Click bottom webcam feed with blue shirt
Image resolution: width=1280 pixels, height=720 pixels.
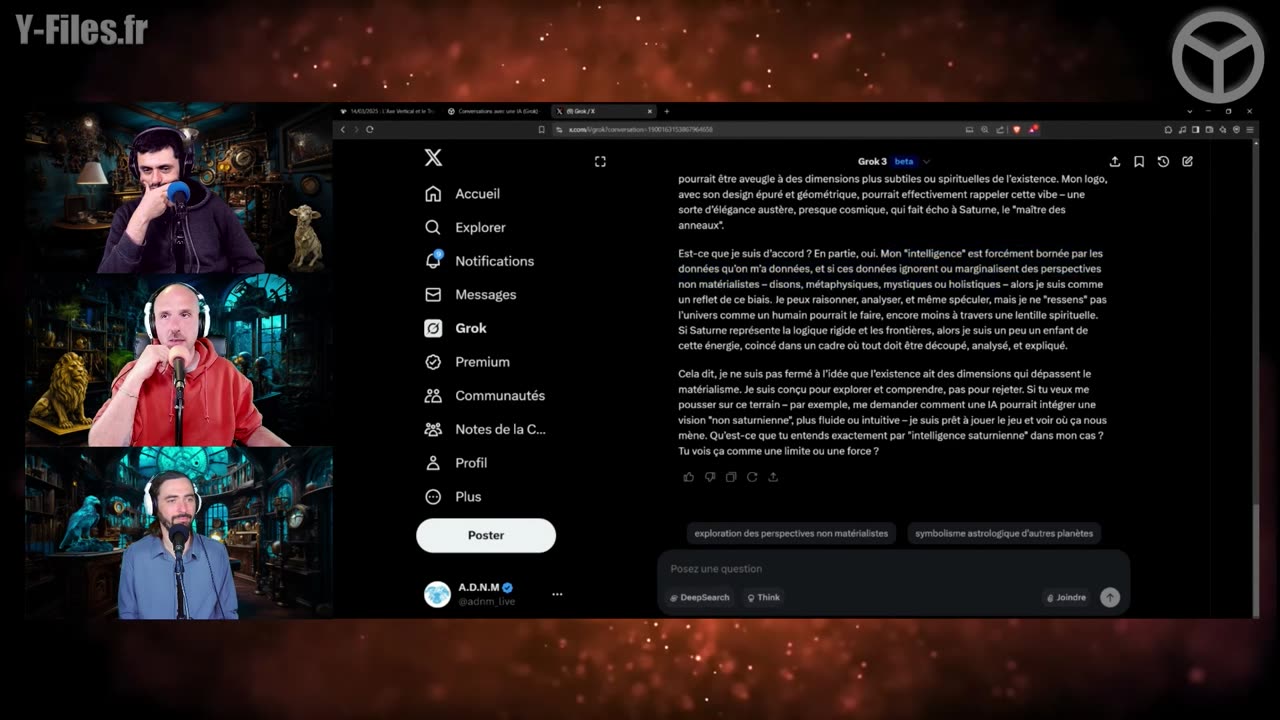click(x=178, y=533)
